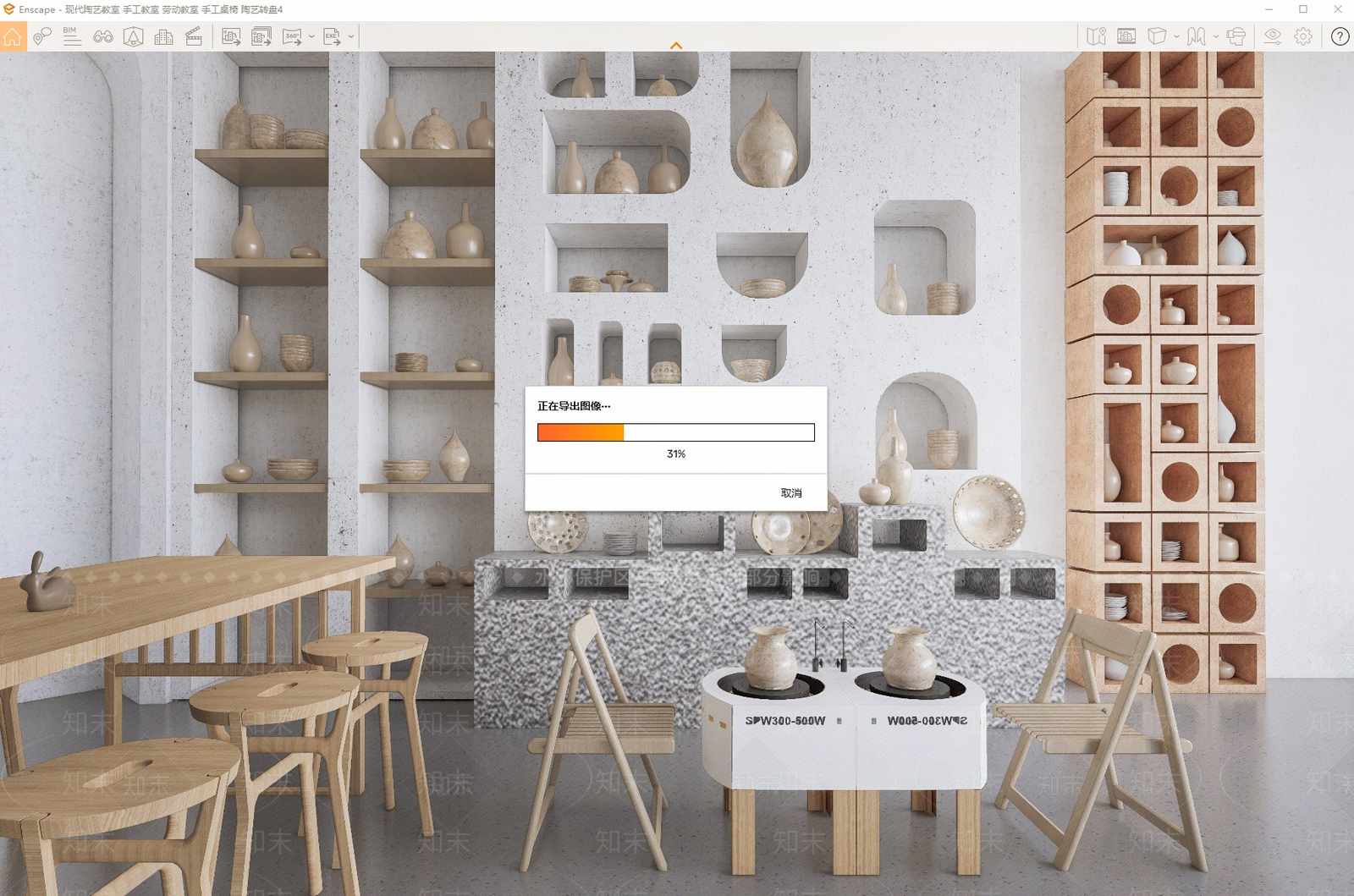Open view management via binoculars icon
Viewport: 1354px width, 896px height.
click(103, 36)
